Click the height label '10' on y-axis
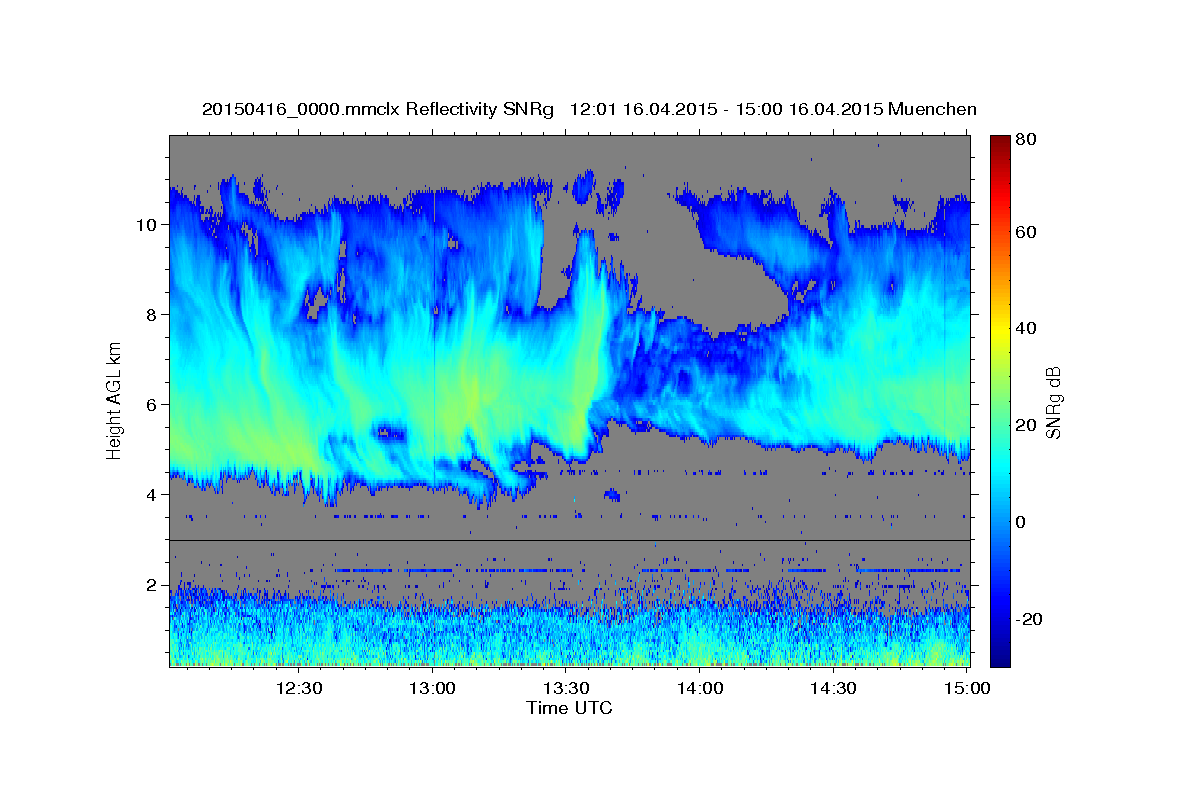The width and height of the screenshot is (1200, 800). (149, 225)
